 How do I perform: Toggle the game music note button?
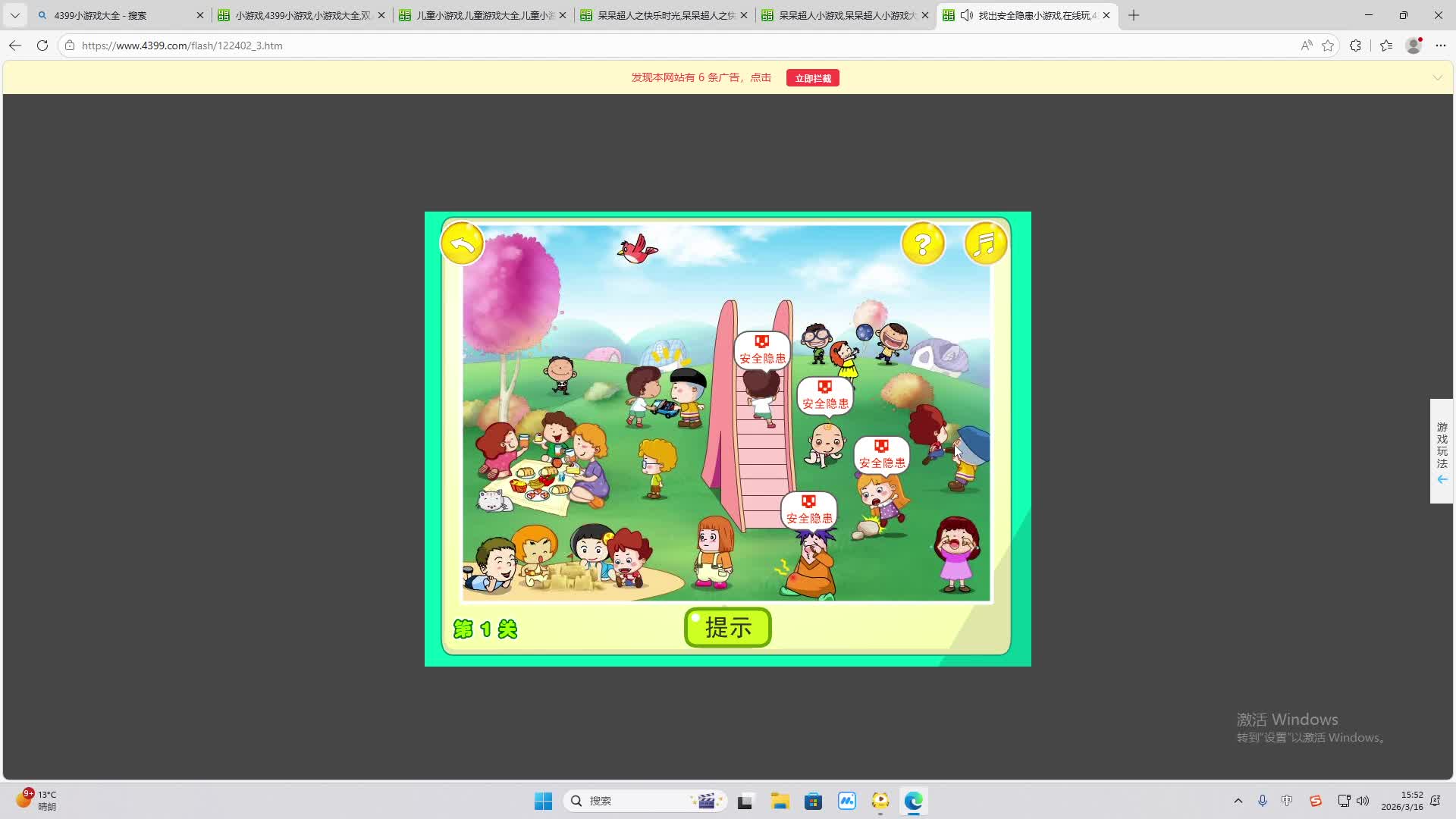pyautogui.click(x=985, y=244)
